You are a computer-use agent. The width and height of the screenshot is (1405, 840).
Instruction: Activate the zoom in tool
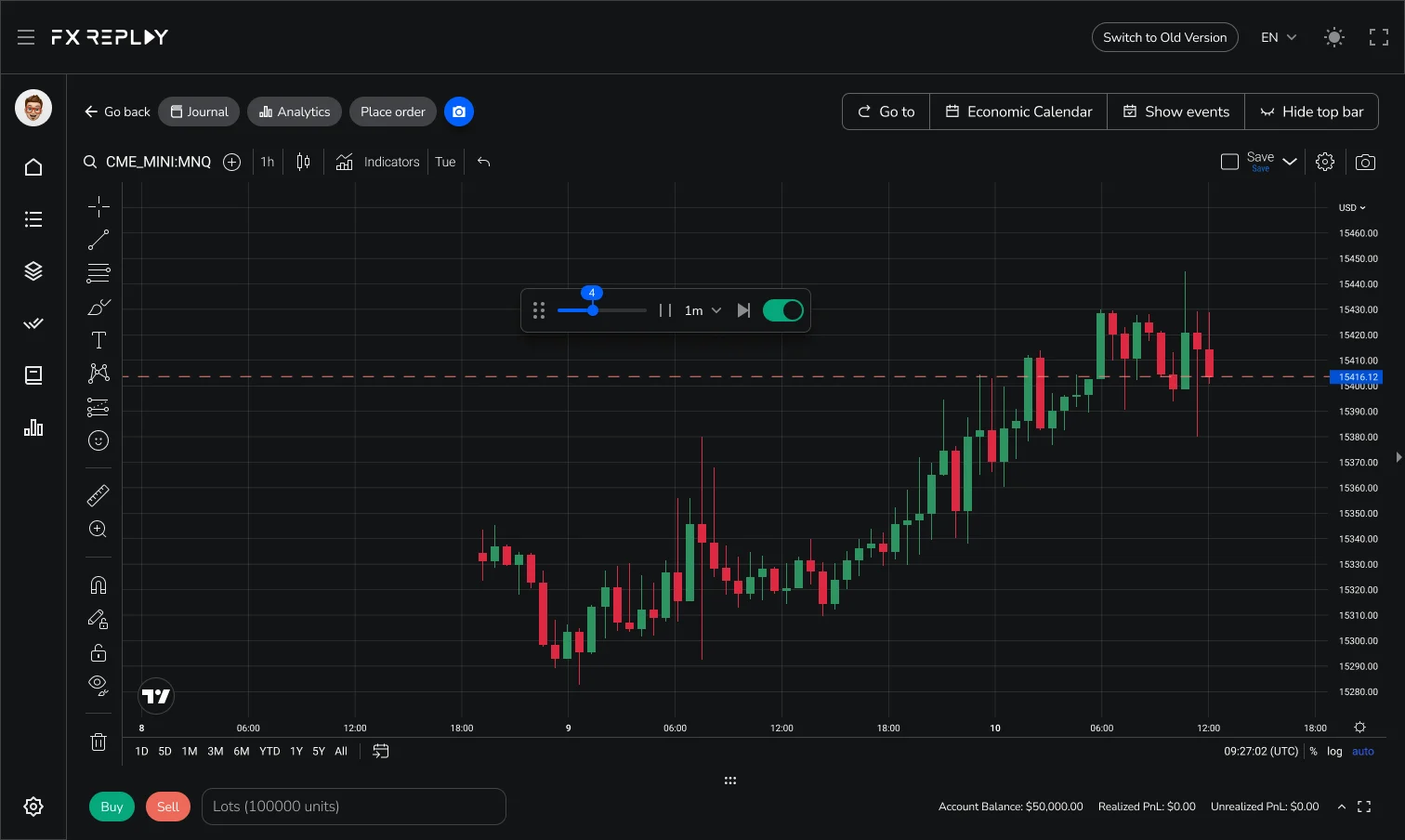(x=98, y=529)
